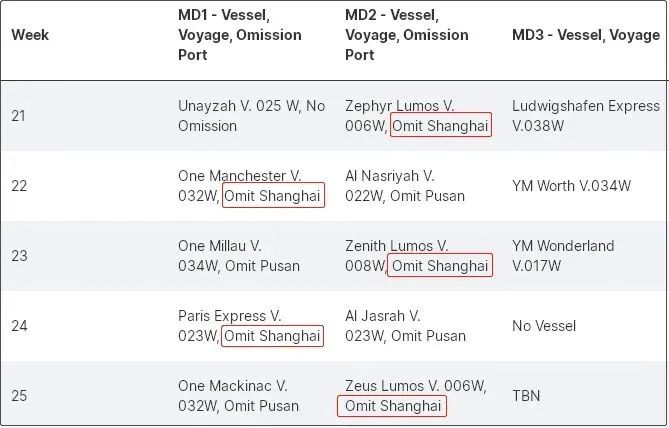The height and width of the screenshot is (428, 669).
Task: Click highlighted Omit Shanghai in Zeus Lumos cell
Action: click(392, 406)
